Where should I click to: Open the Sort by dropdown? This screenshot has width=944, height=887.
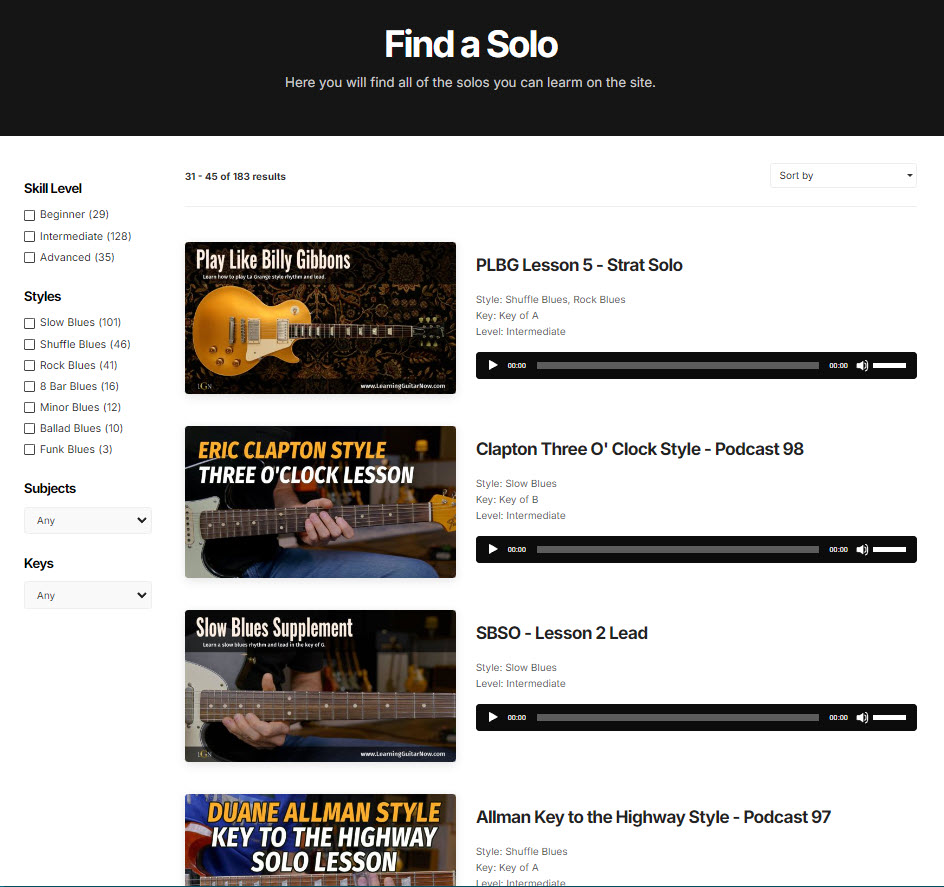tap(843, 176)
